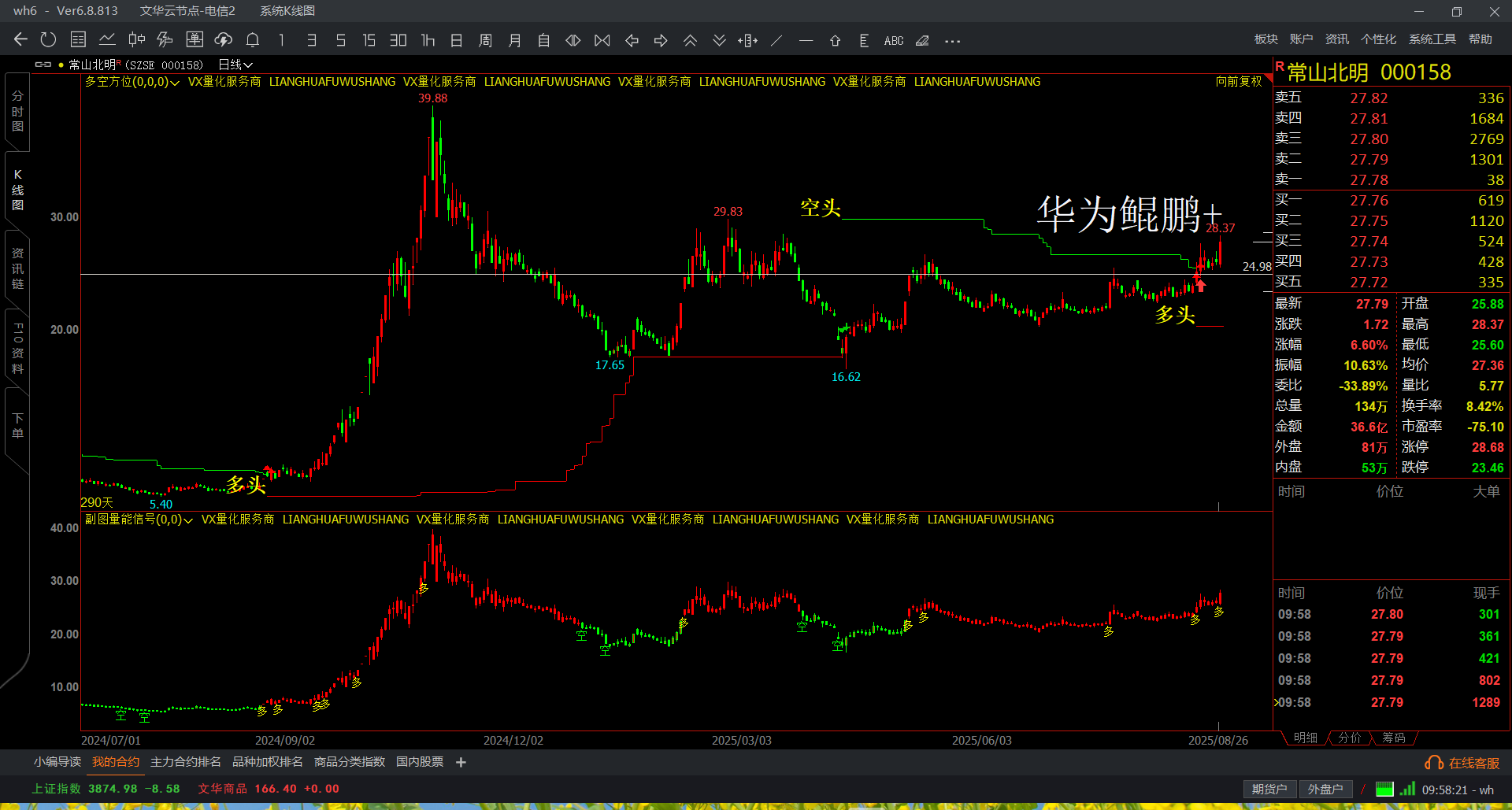The width and height of the screenshot is (1512, 810).
Task: Click the expand K-line horizontally icon
Action: pyautogui.click(x=573, y=40)
